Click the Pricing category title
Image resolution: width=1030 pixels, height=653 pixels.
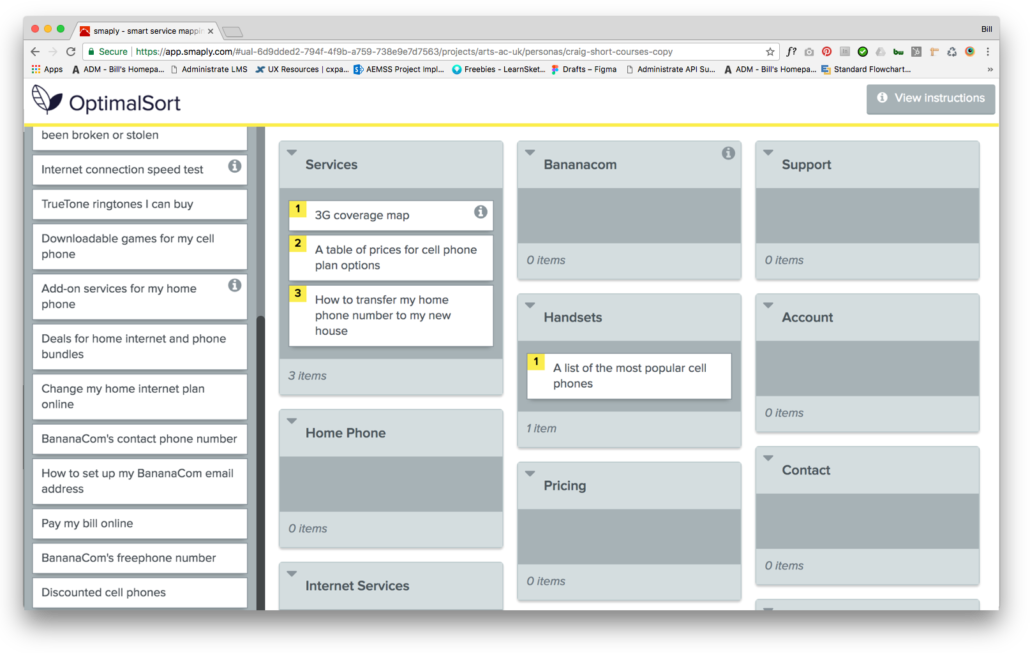coord(565,485)
